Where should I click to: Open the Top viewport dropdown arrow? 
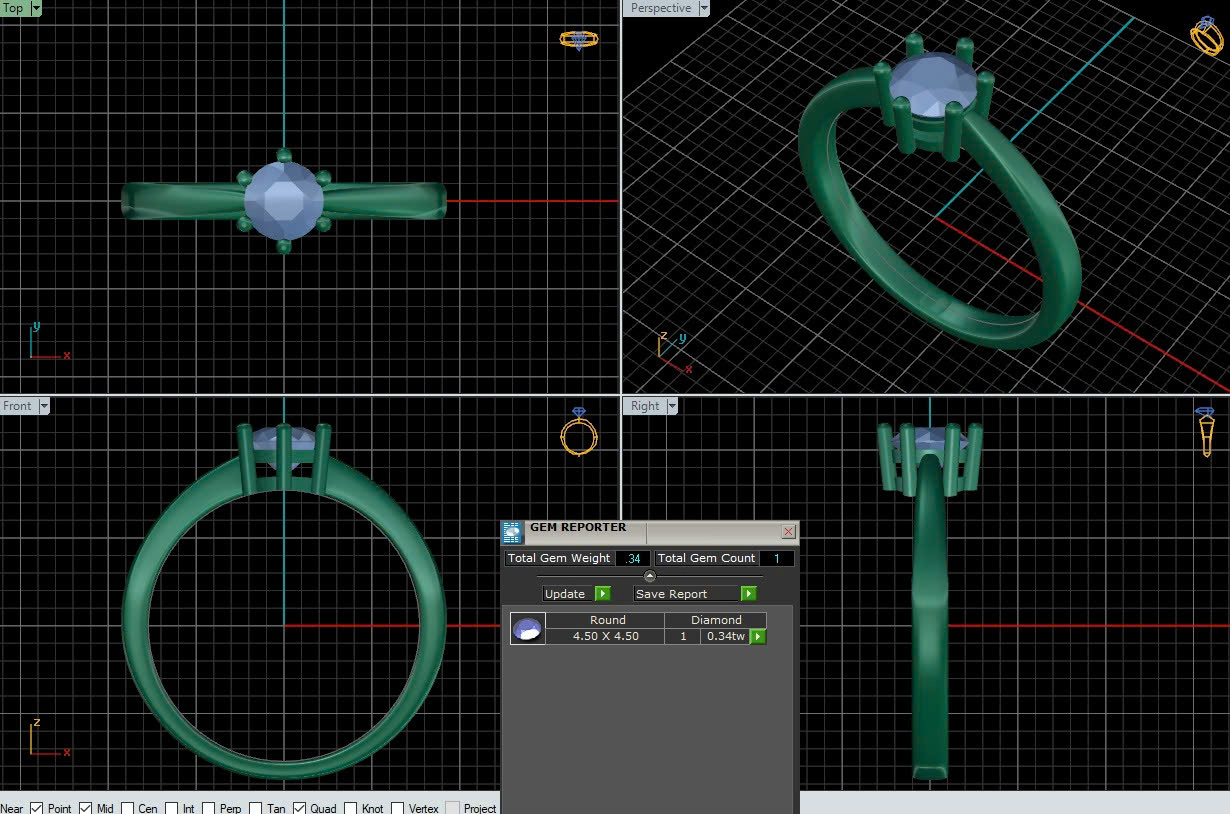click(x=37, y=8)
